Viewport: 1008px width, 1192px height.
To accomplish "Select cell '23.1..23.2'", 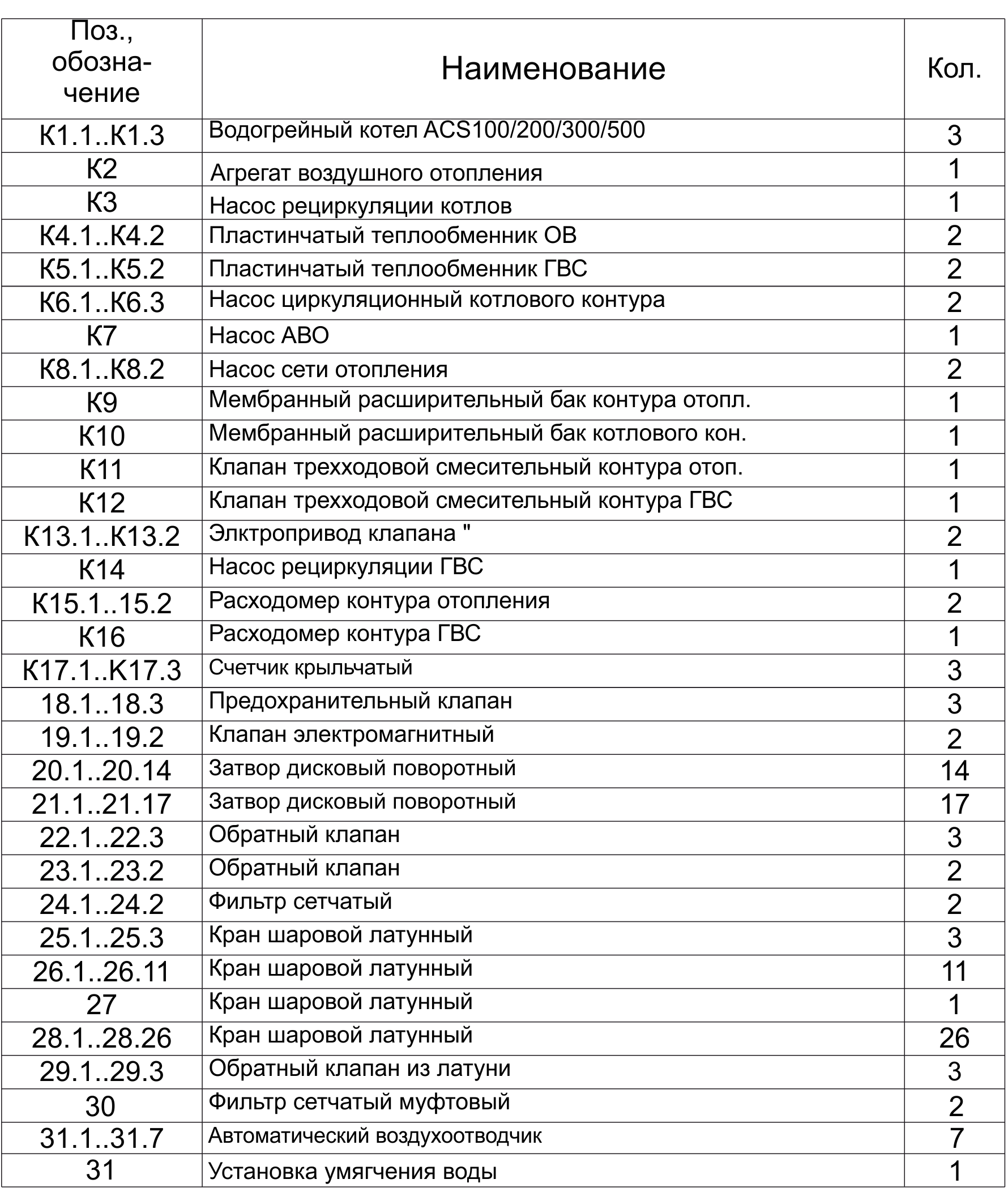I will point(102,871).
